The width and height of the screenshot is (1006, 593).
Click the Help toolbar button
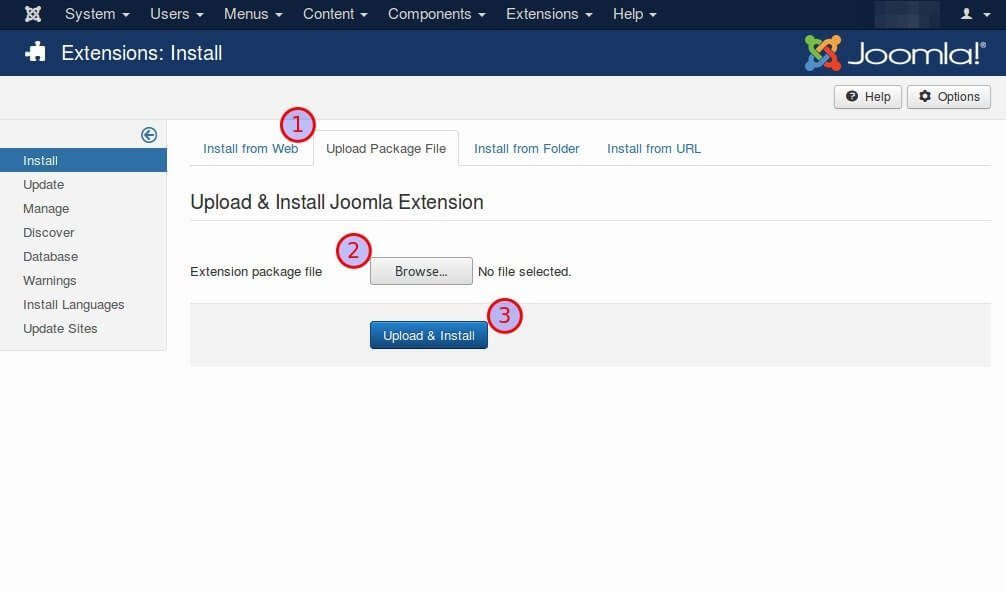tap(867, 97)
